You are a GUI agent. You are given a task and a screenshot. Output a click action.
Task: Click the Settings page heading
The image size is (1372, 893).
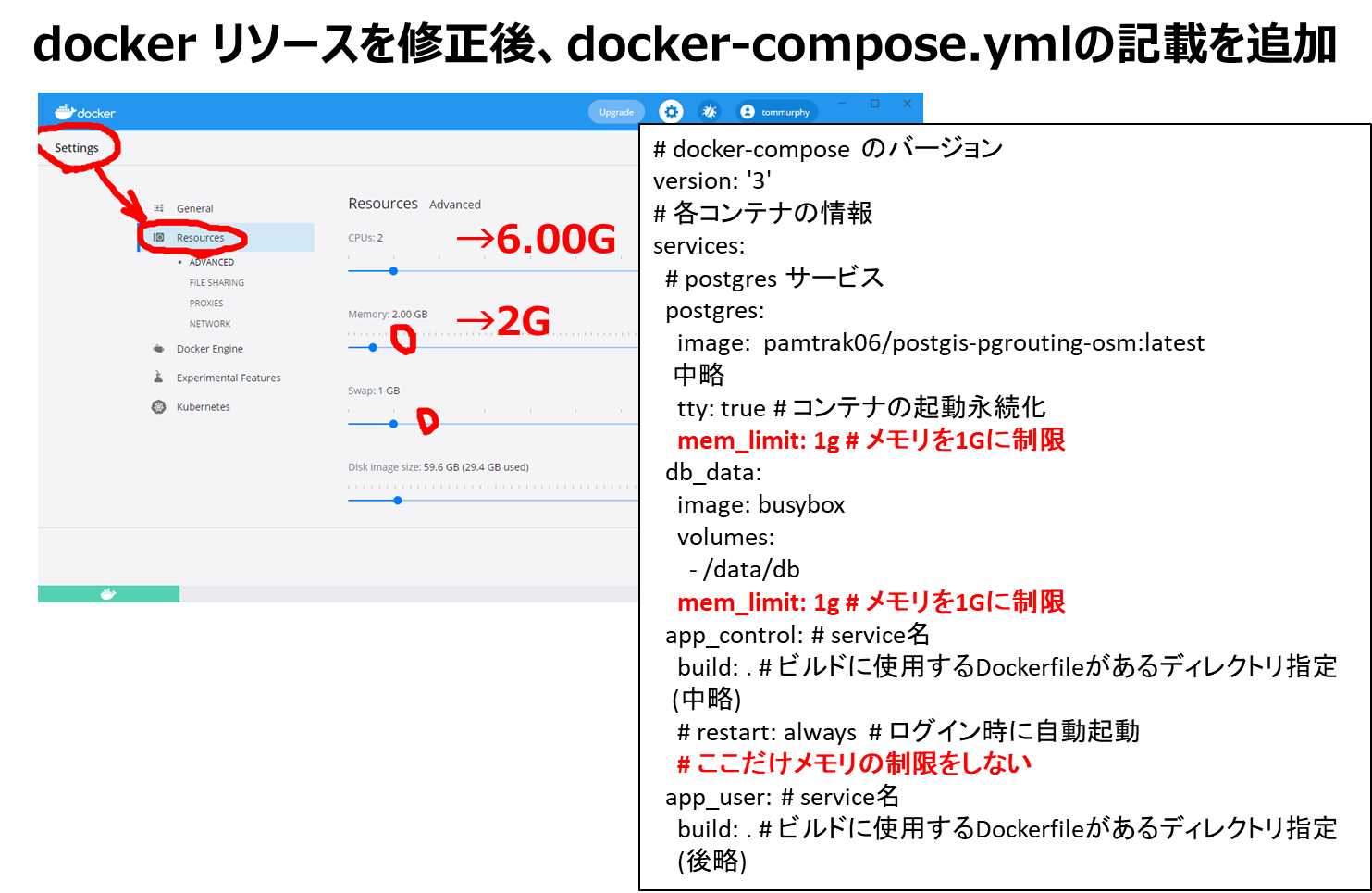click(x=77, y=148)
